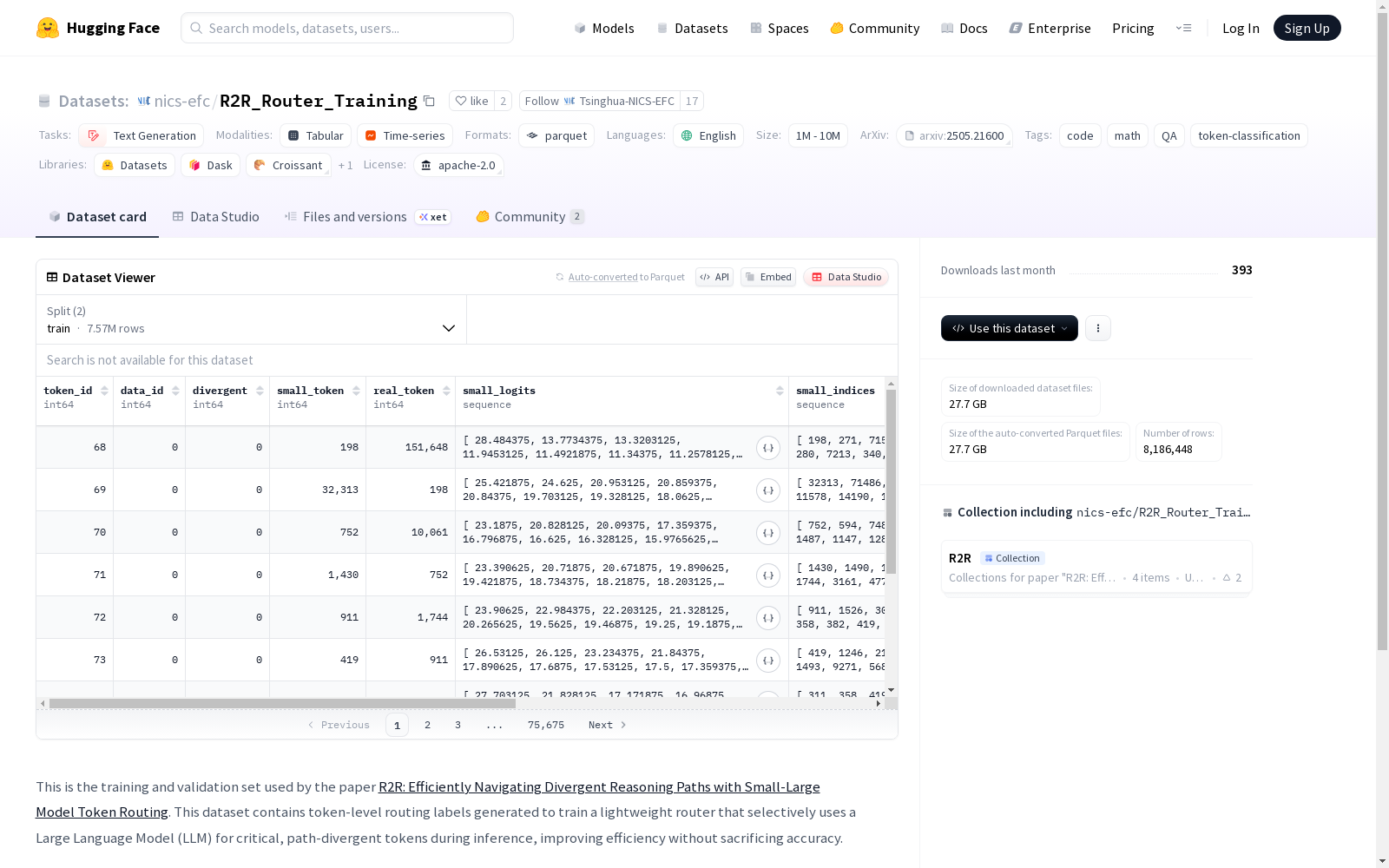This screenshot has width=1389, height=868.
Task: Filter by parquet format tag
Action: (x=556, y=135)
